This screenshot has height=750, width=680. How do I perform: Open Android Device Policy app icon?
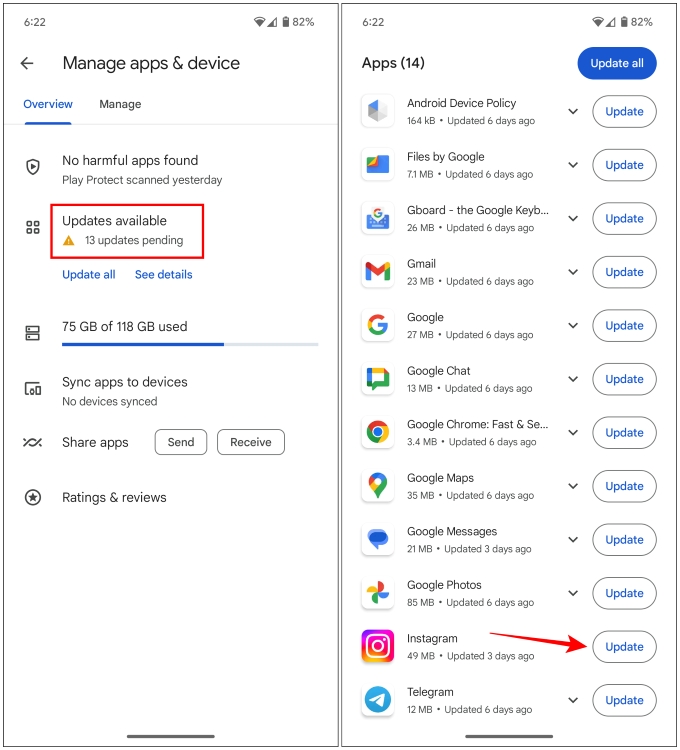(x=378, y=111)
